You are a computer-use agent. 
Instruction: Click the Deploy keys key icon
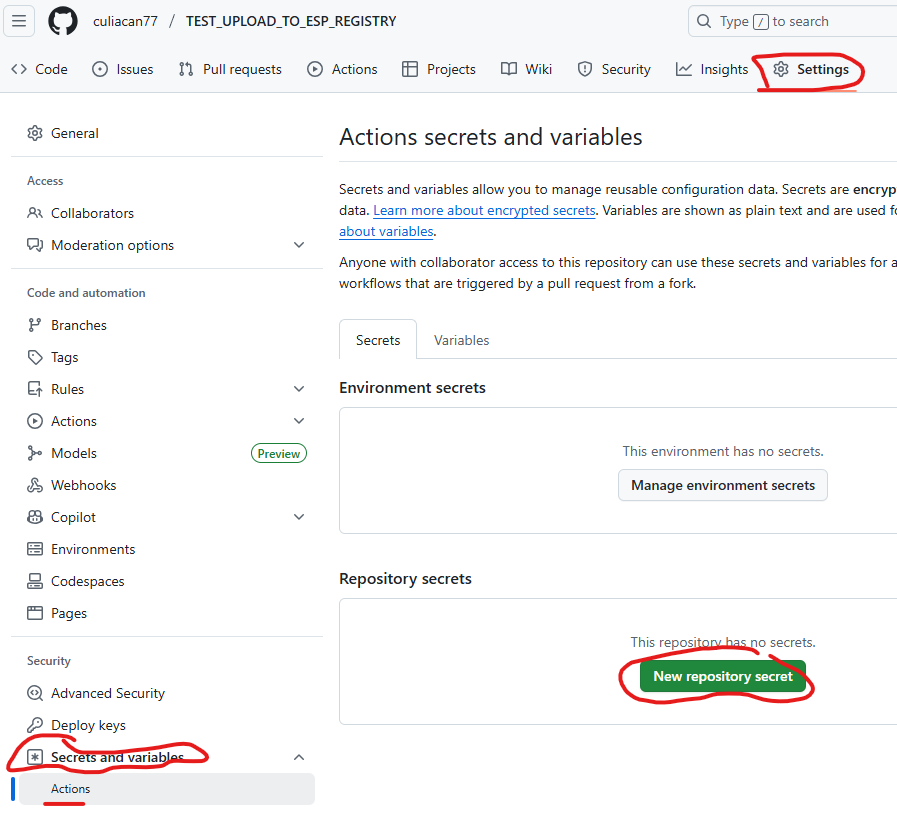click(35, 725)
